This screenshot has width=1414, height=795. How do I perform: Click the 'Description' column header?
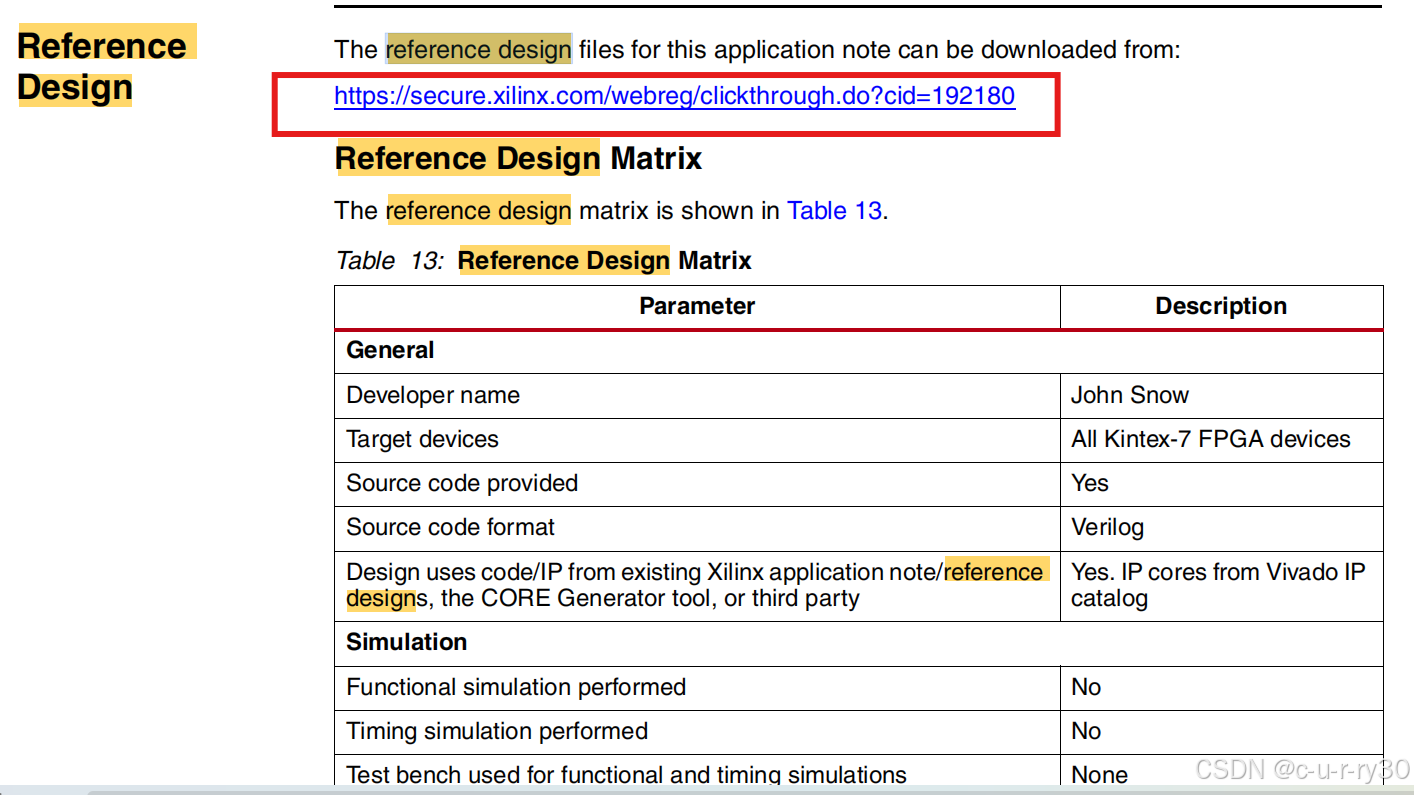[x=1221, y=306]
